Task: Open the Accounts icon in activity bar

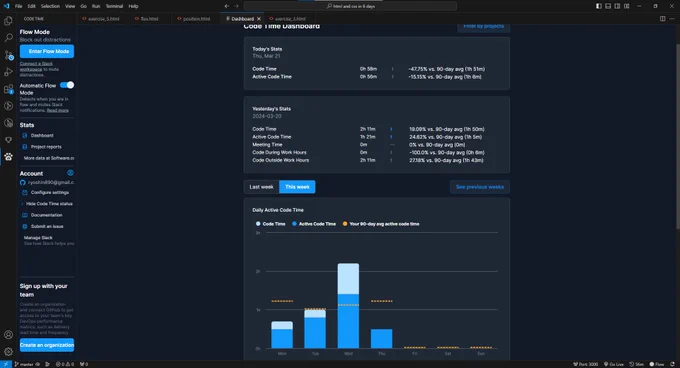Action: coord(8,335)
